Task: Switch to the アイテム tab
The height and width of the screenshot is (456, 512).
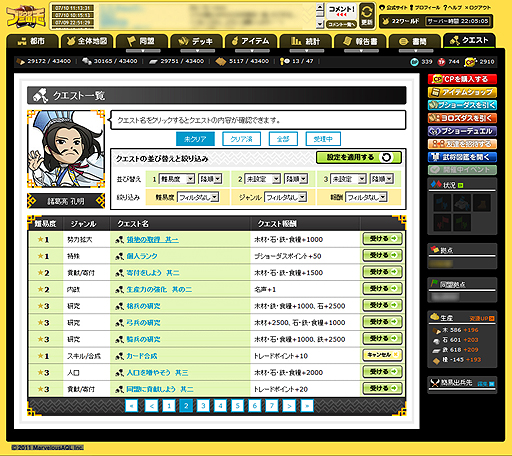Action: [251, 41]
